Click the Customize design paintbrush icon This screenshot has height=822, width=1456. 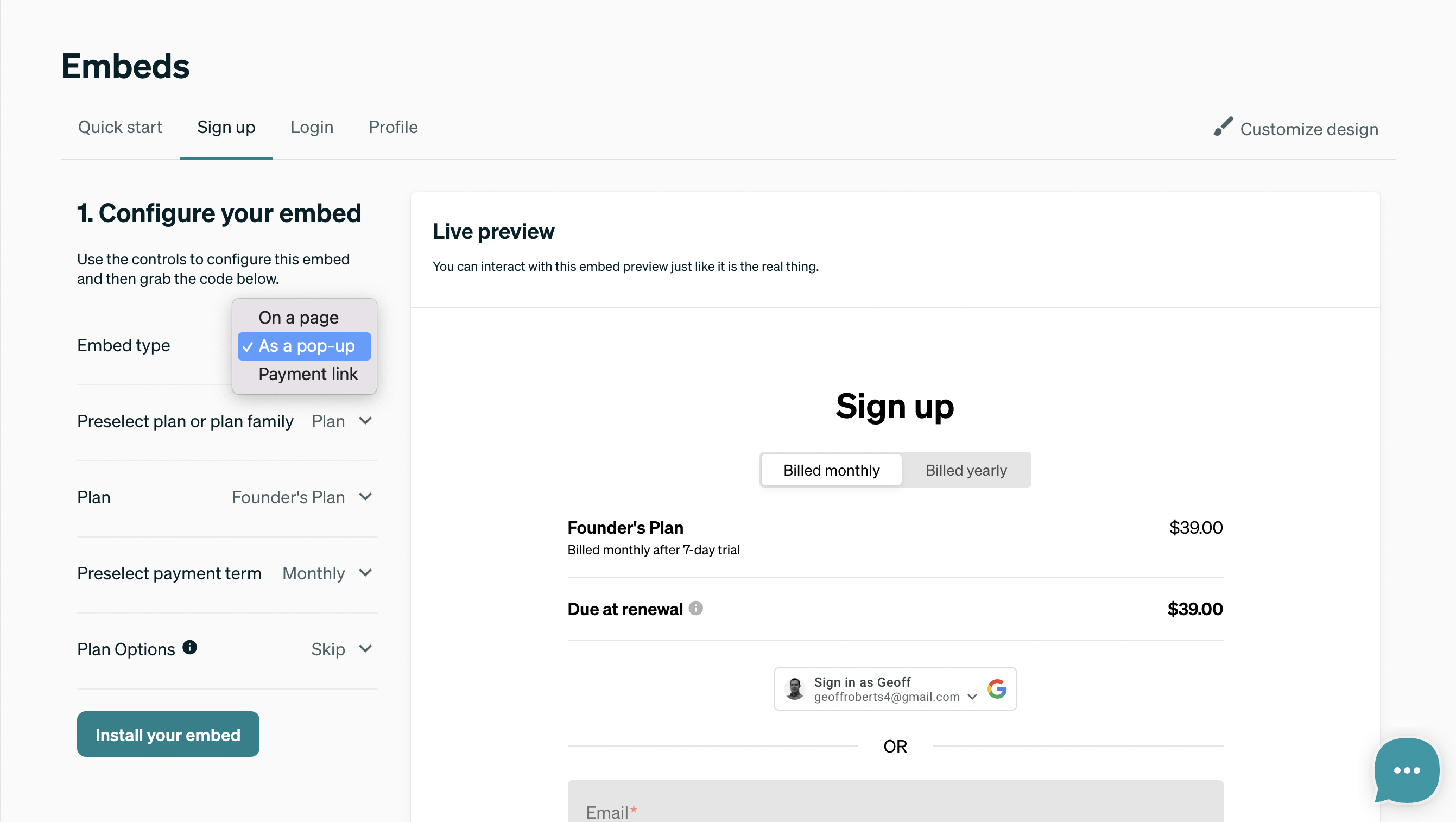pyautogui.click(x=1223, y=127)
